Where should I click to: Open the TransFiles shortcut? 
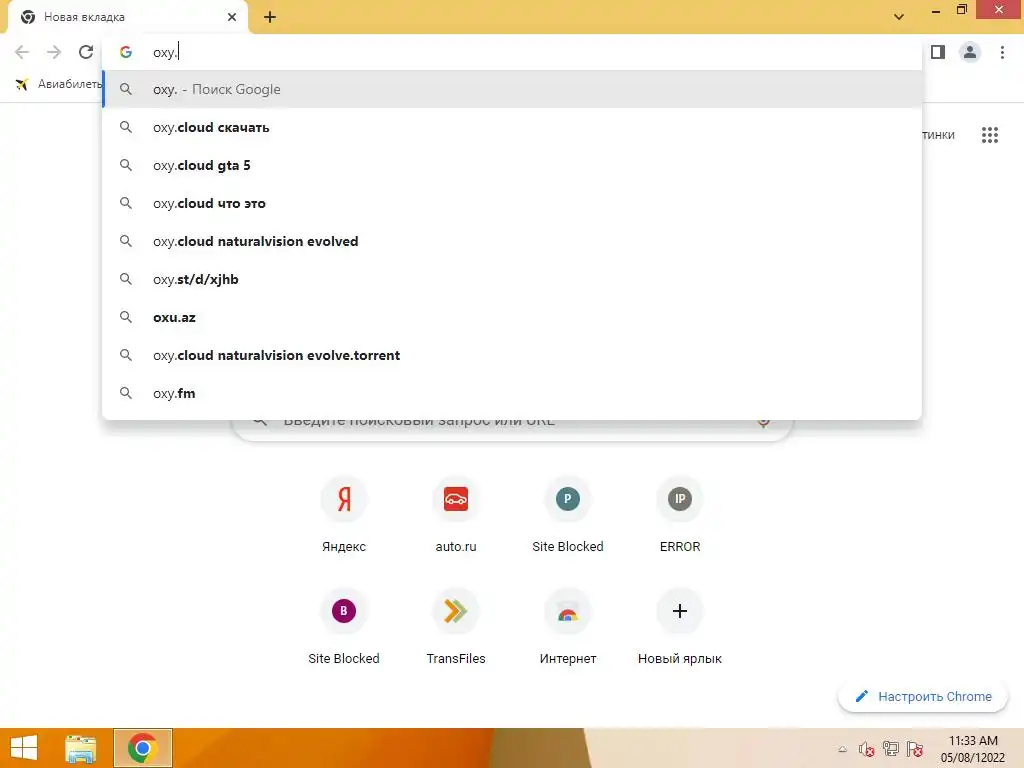(x=456, y=627)
